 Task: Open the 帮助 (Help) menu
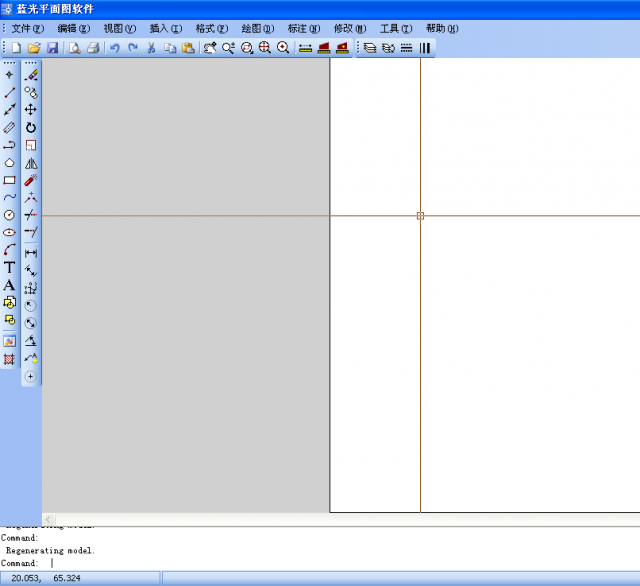click(440, 28)
